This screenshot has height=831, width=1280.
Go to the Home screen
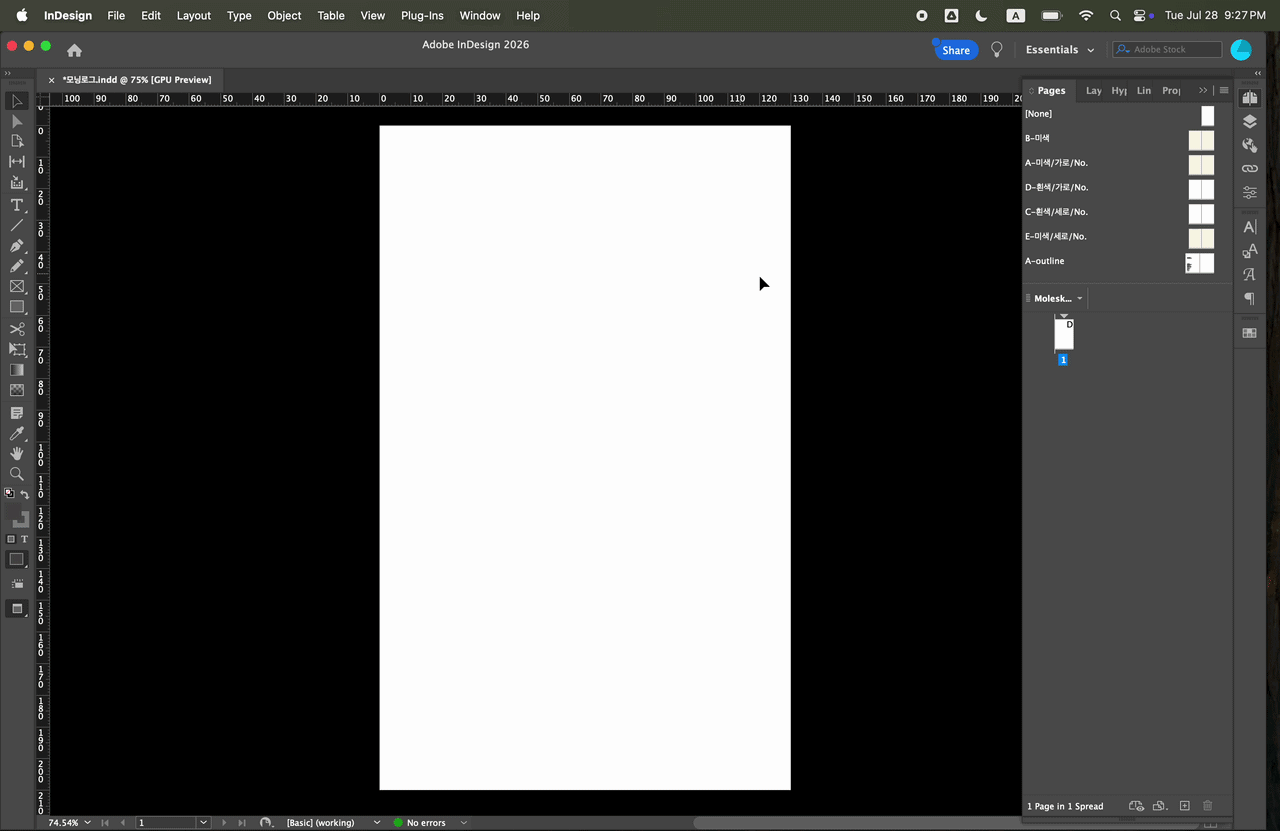[74, 50]
